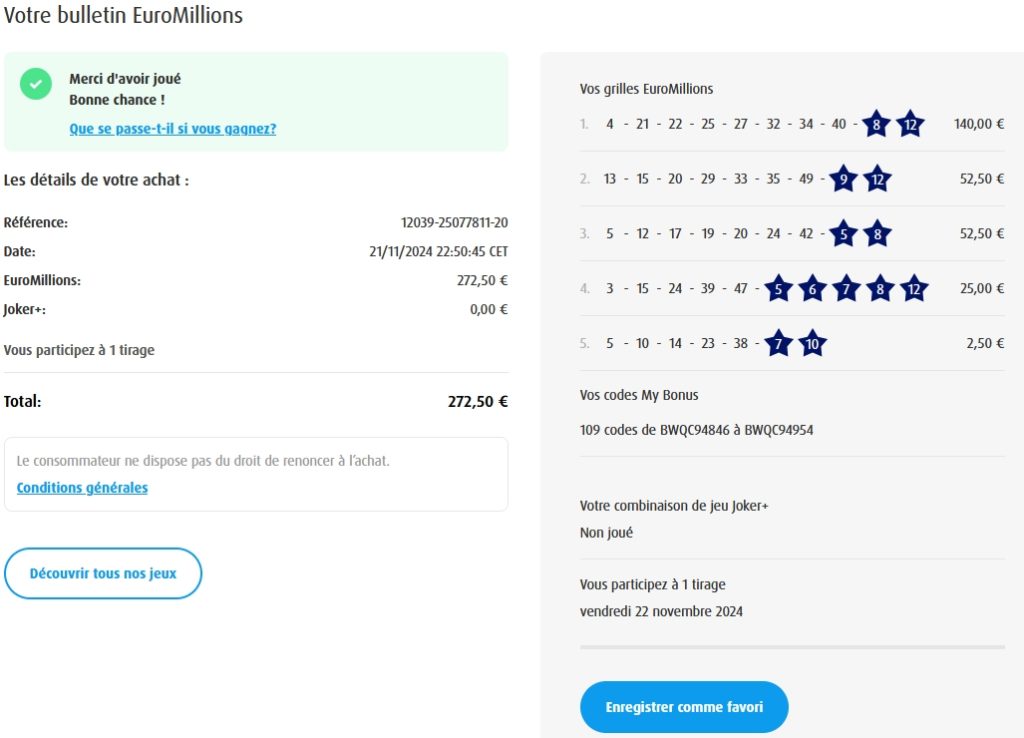
Task: Select star 9 in the second grid
Action: [844, 179]
